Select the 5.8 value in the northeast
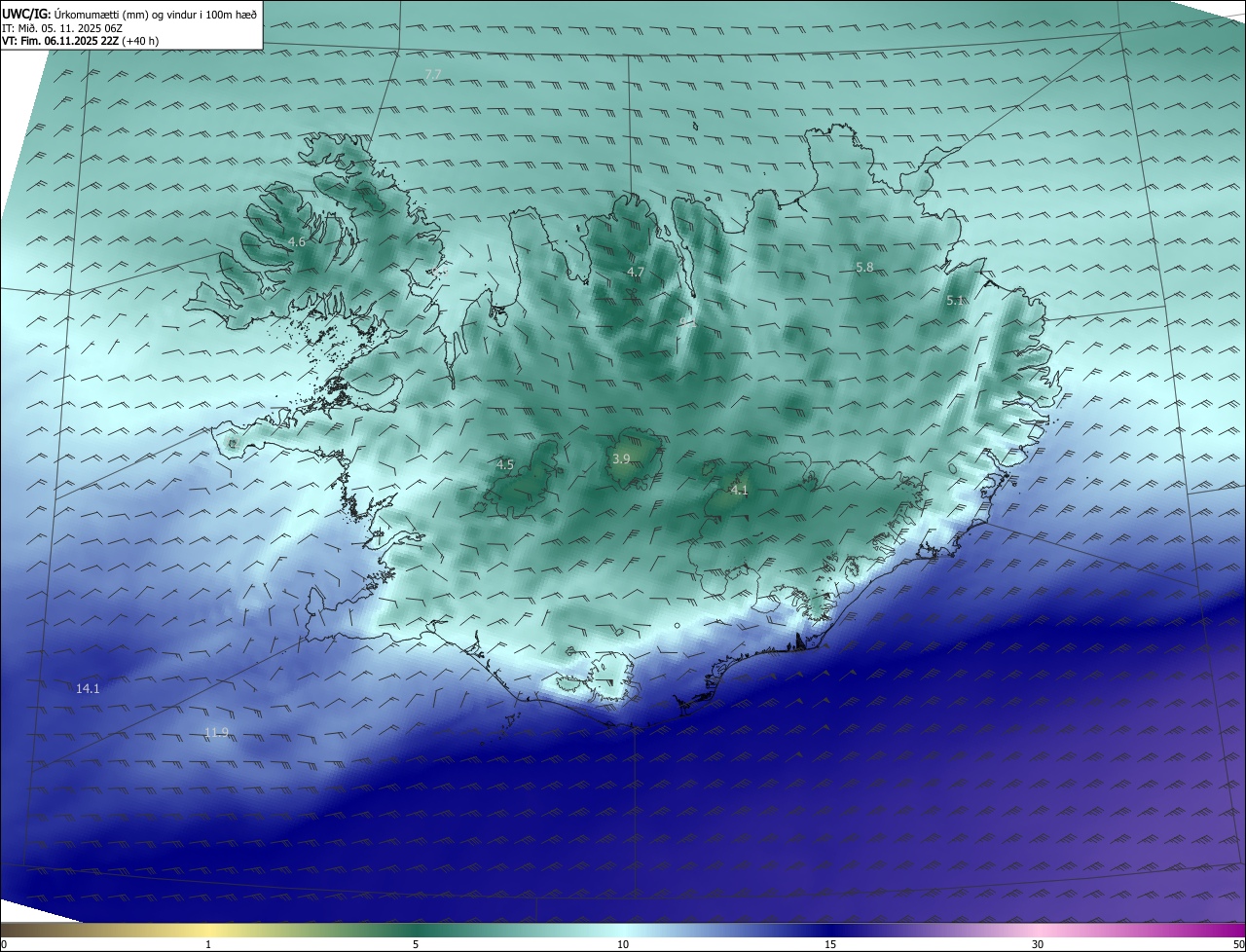 [864, 267]
